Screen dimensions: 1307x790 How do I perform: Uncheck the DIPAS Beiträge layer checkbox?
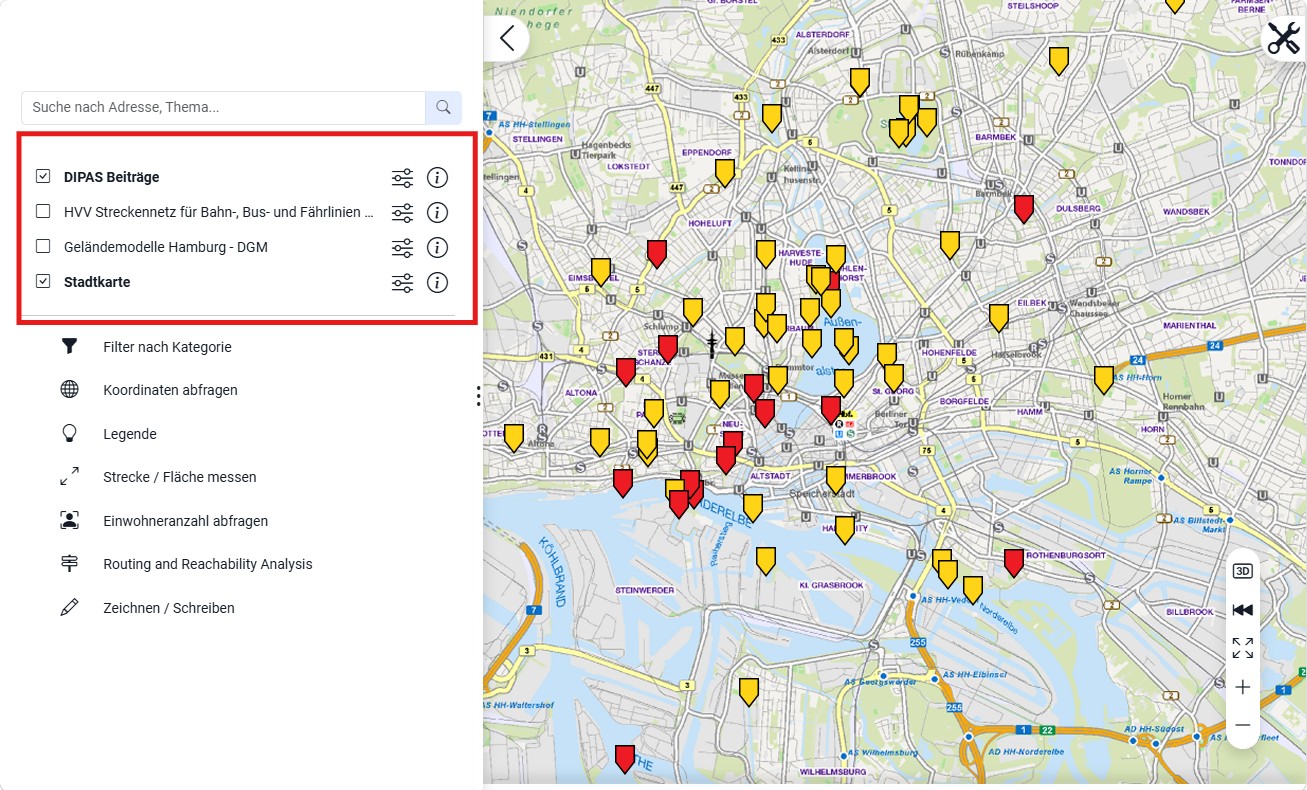(43, 177)
